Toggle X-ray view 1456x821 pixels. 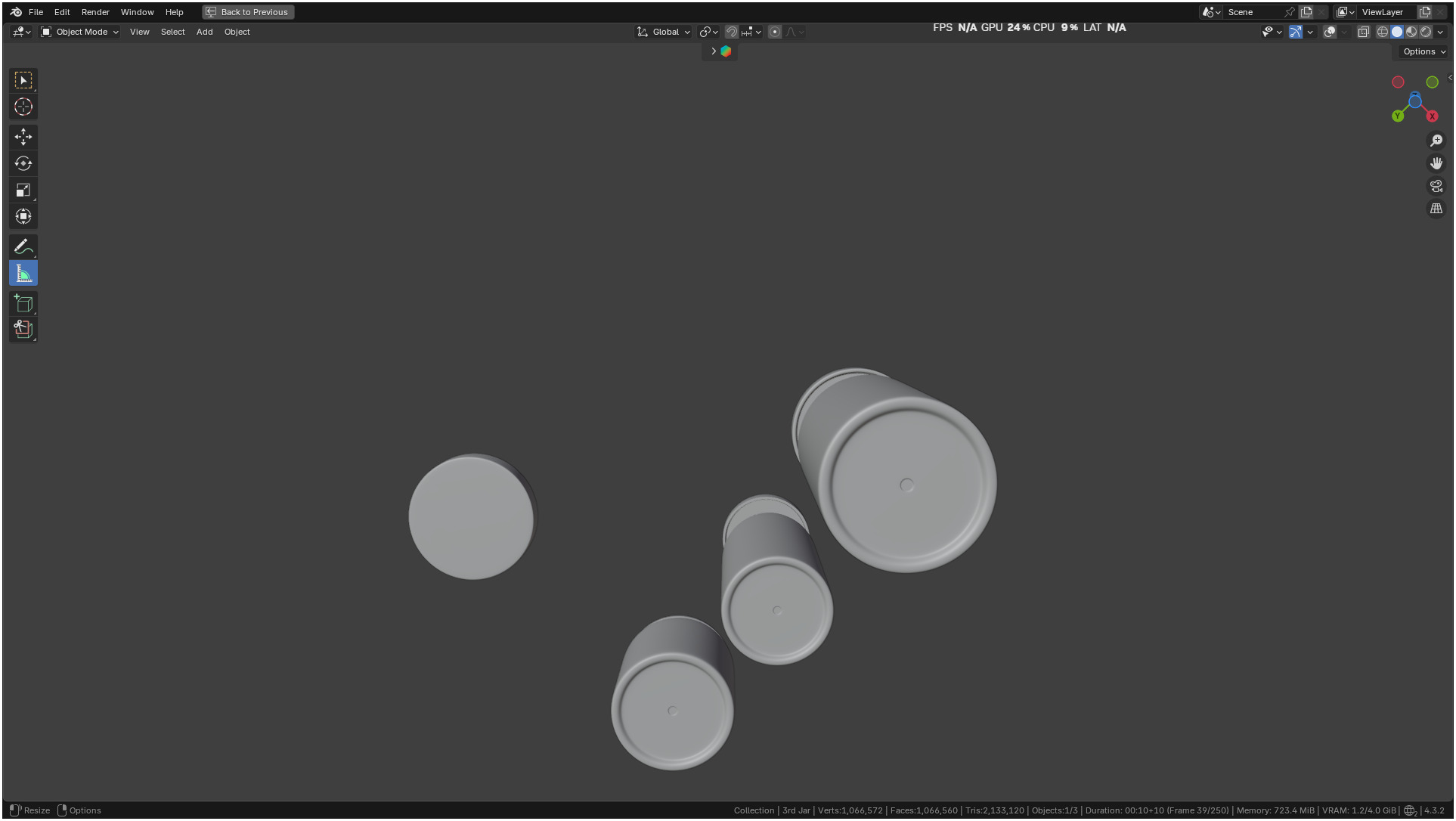(x=1363, y=32)
